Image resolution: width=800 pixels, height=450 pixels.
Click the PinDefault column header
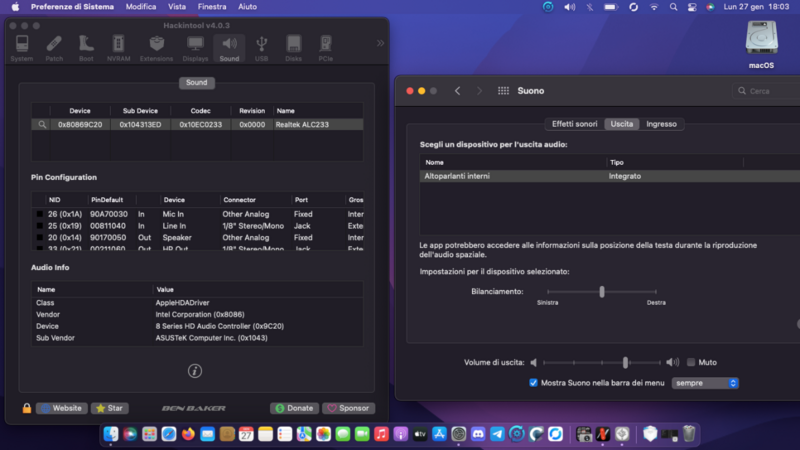[107, 200]
